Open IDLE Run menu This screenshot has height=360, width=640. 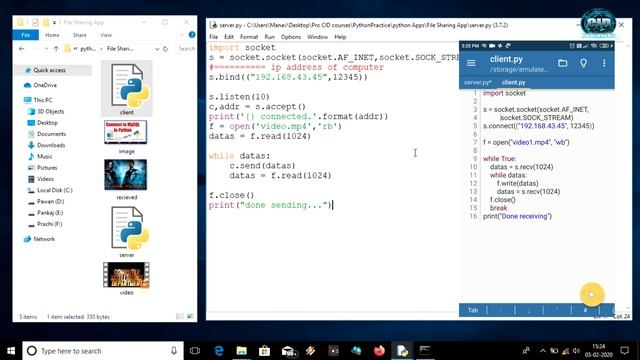coord(269,37)
